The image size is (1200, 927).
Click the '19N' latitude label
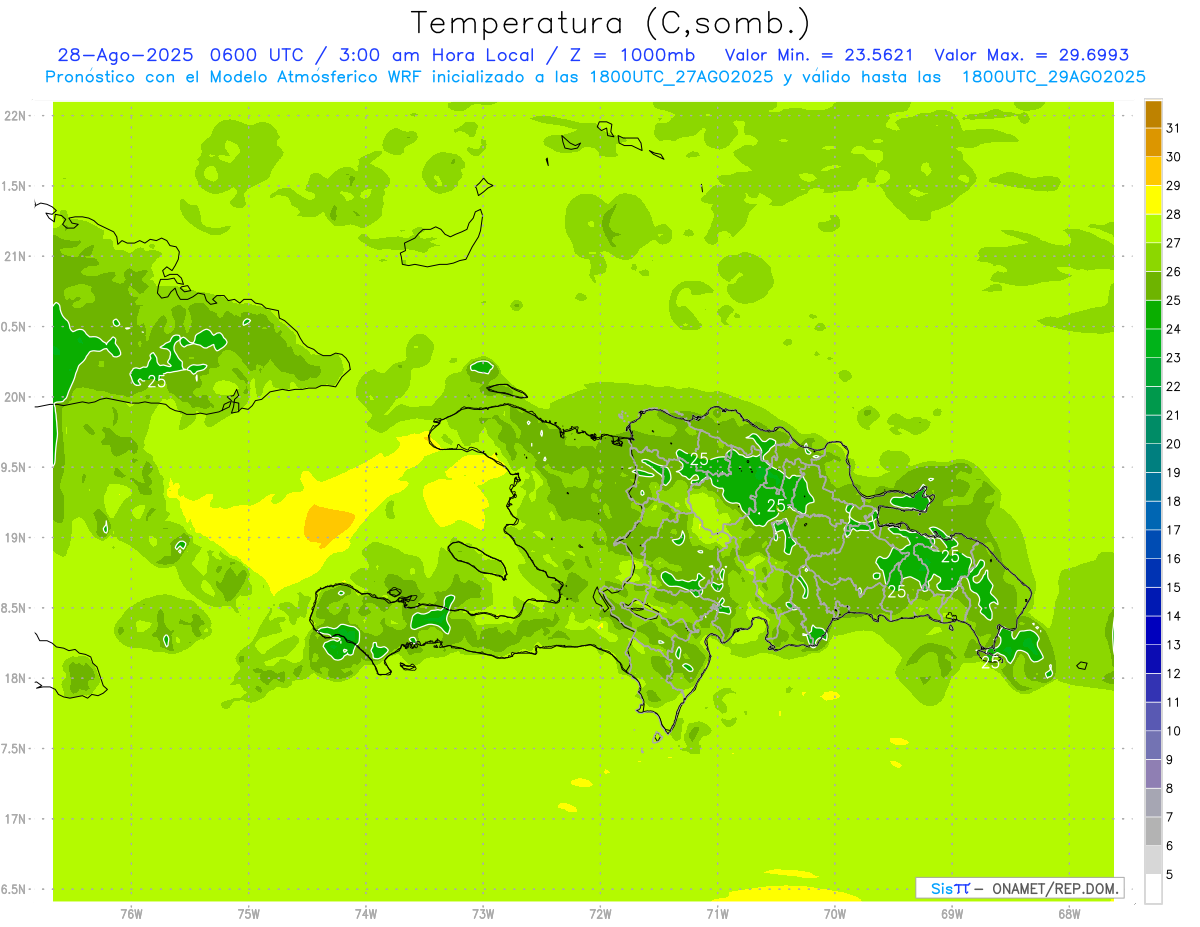point(17,538)
